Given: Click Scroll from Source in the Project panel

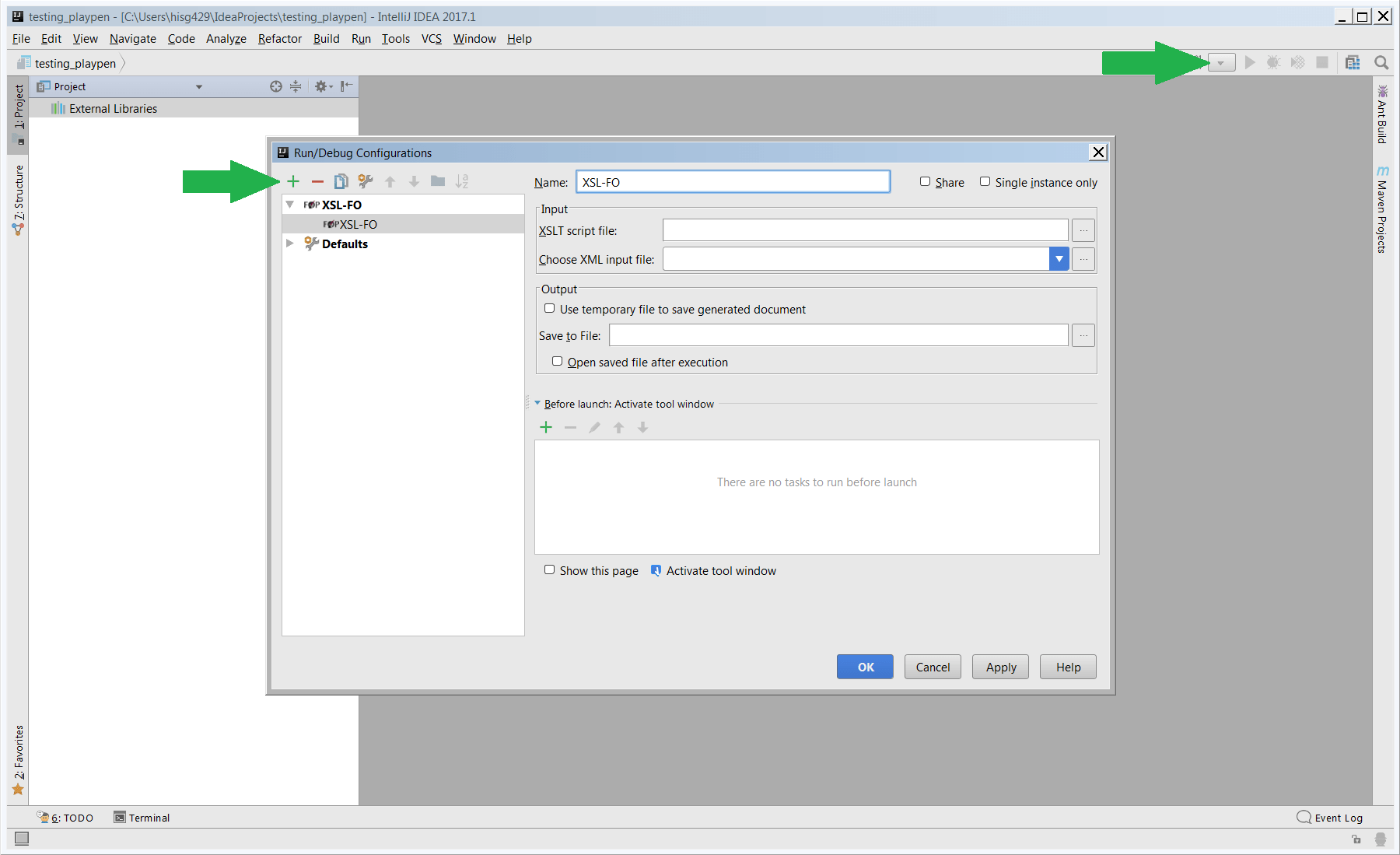Looking at the screenshot, I should [276, 86].
